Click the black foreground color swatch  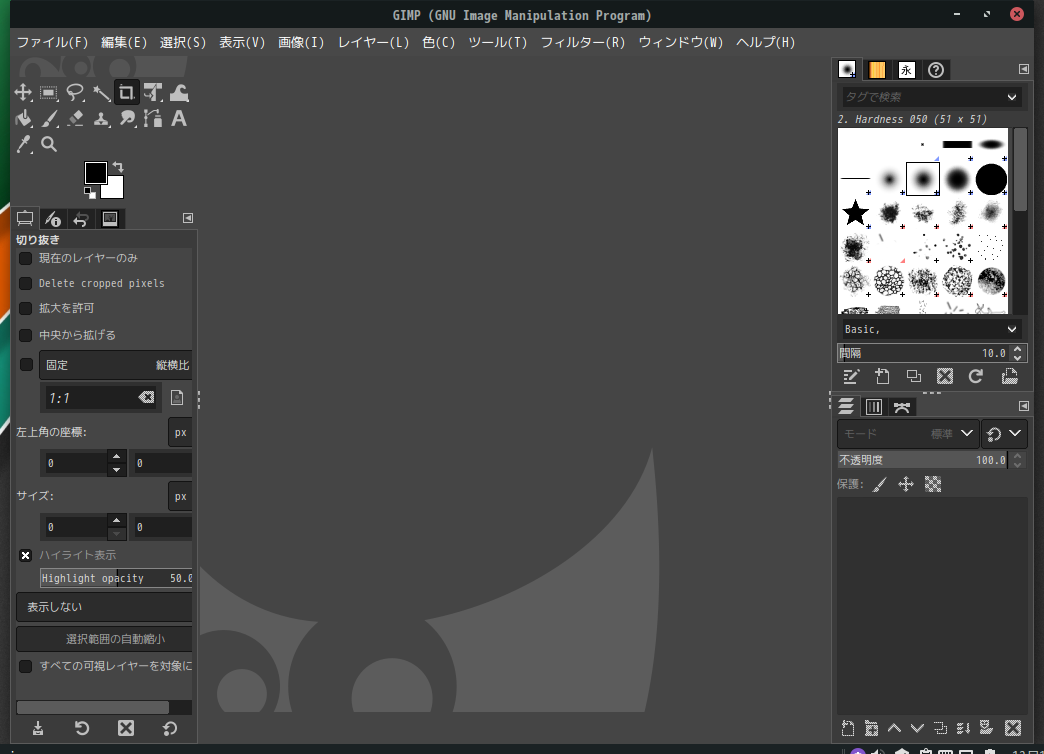click(95, 173)
